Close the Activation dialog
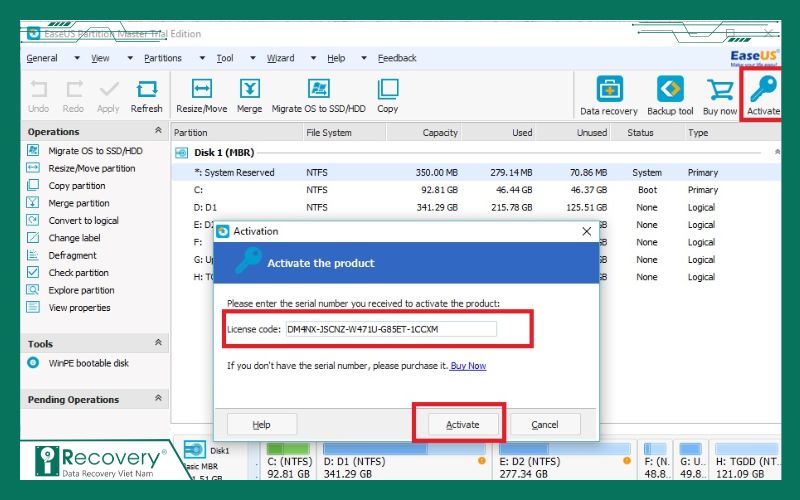 pyautogui.click(x=587, y=232)
